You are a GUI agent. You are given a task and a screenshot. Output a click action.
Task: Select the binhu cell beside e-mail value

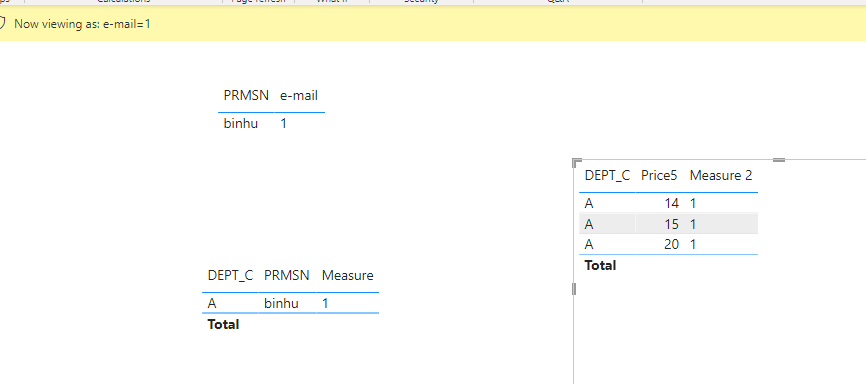241,123
